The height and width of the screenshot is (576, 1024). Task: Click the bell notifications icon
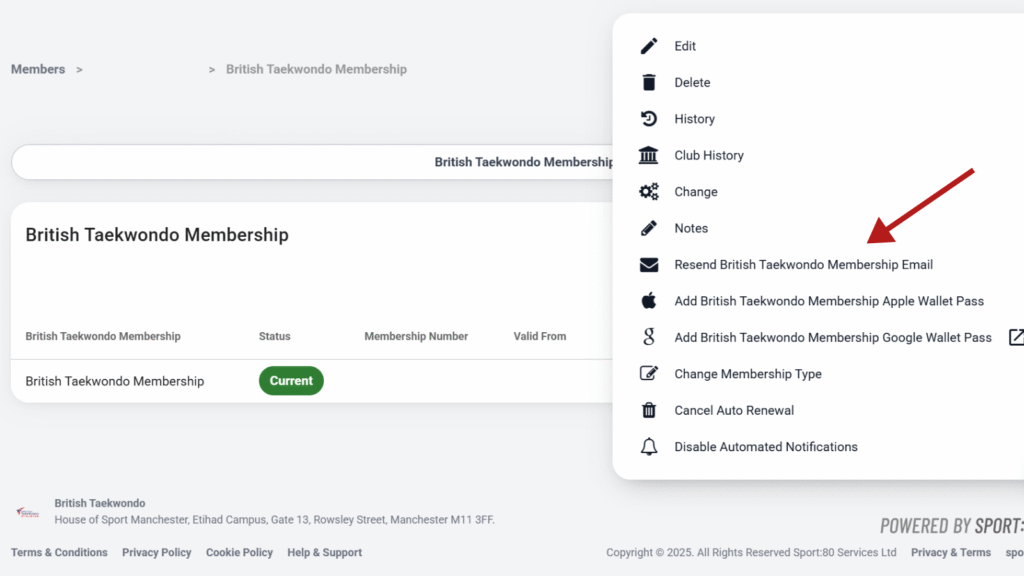[649, 447]
